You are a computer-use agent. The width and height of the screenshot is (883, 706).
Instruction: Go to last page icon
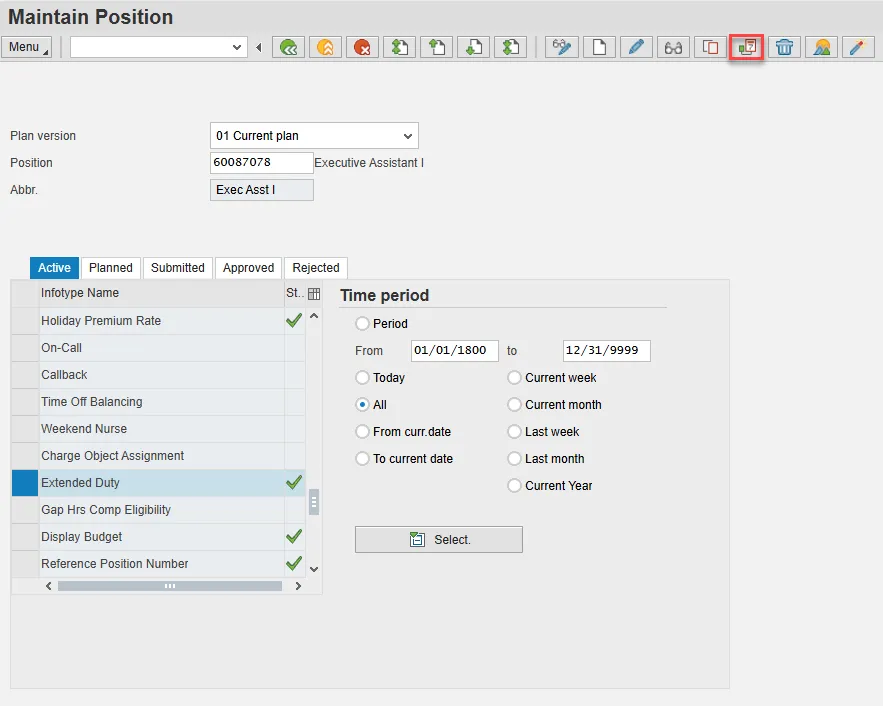click(511, 47)
